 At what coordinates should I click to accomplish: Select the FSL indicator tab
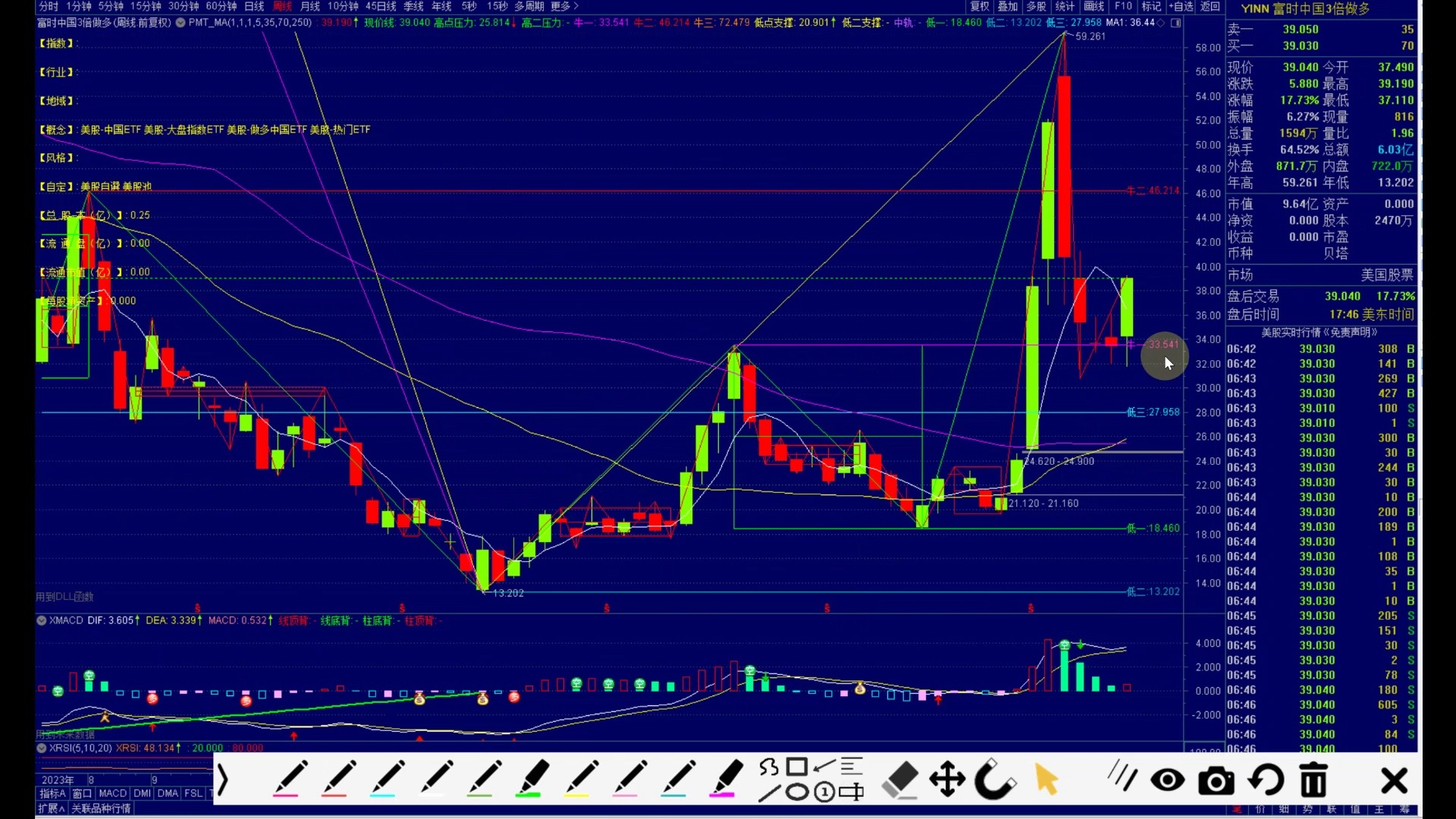[193, 793]
